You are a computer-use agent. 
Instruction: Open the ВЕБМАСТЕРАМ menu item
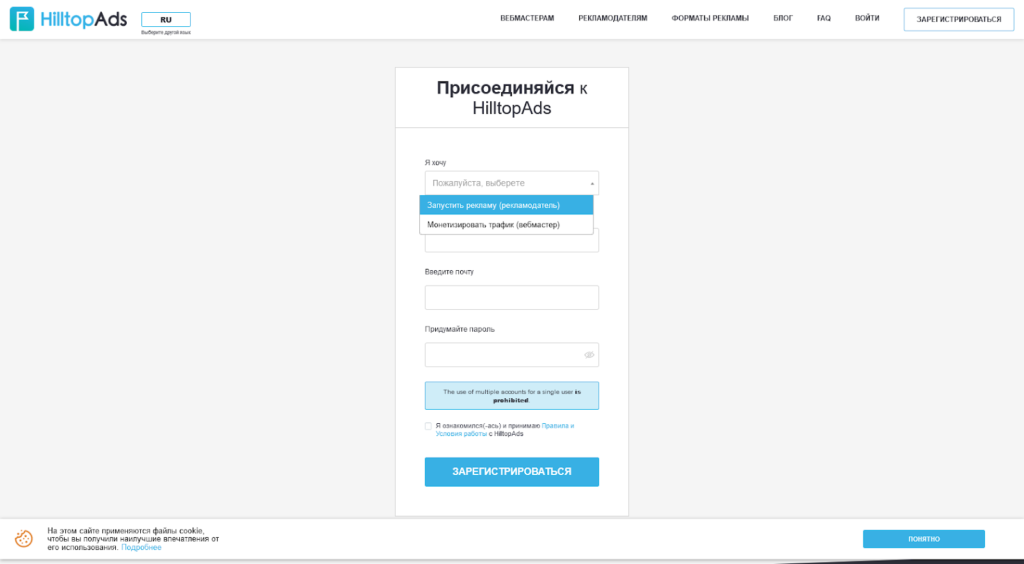527,18
